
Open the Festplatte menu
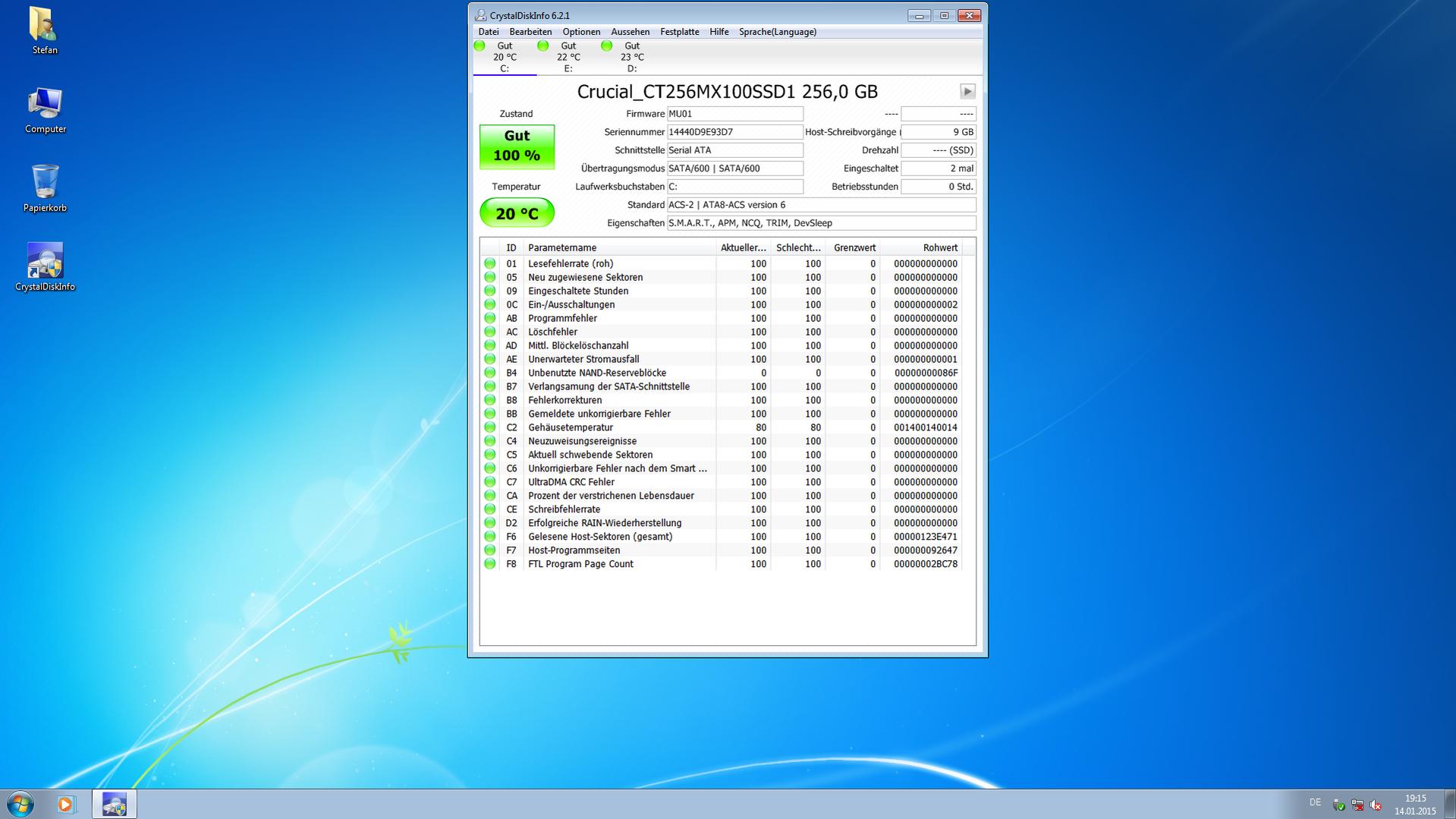pyautogui.click(x=679, y=32)
